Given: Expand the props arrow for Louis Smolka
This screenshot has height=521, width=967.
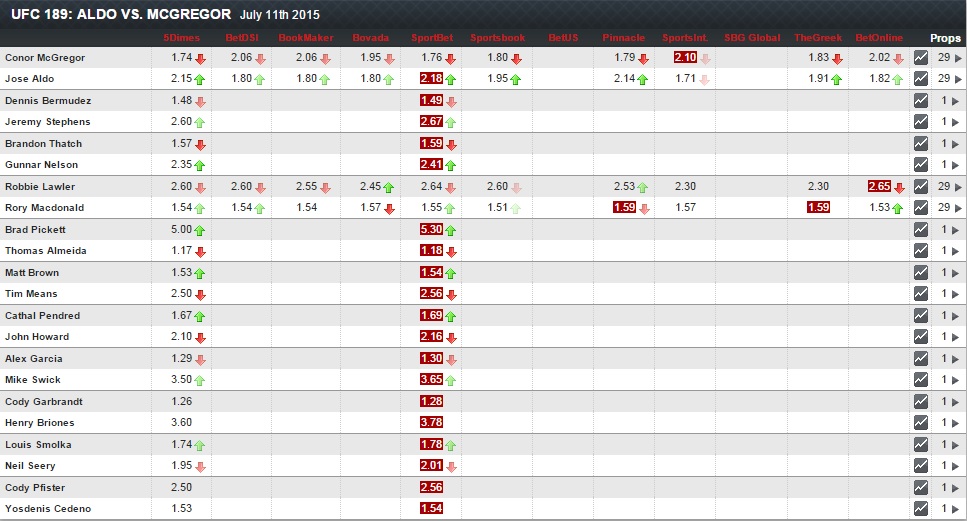Looking at the screenshot, I should (x=955, y=445).
